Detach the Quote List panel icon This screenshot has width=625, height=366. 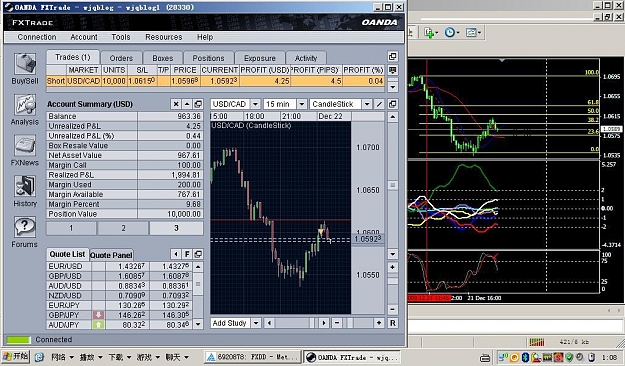click(x=198, y=254)
